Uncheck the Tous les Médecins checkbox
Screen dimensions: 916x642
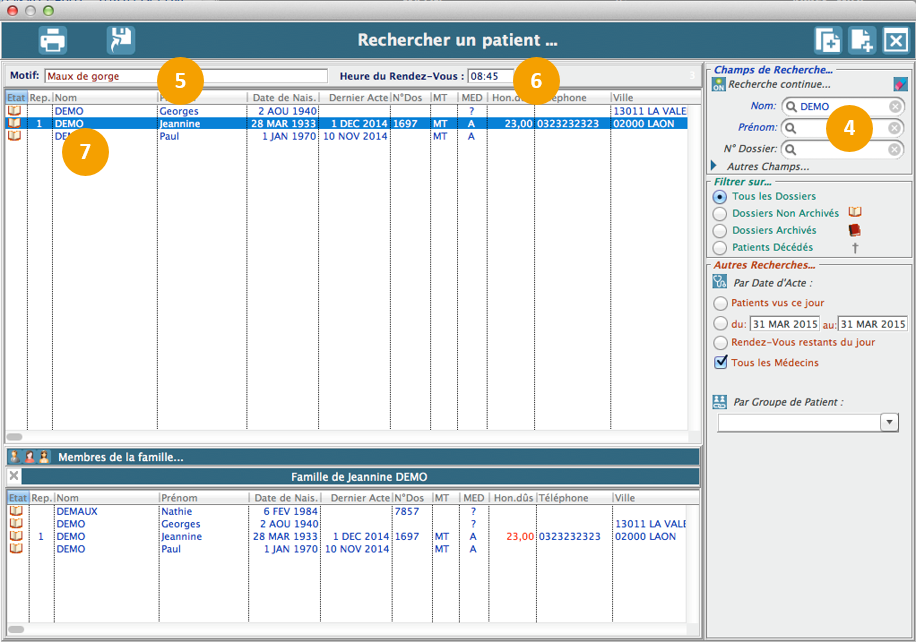point(721,362)
